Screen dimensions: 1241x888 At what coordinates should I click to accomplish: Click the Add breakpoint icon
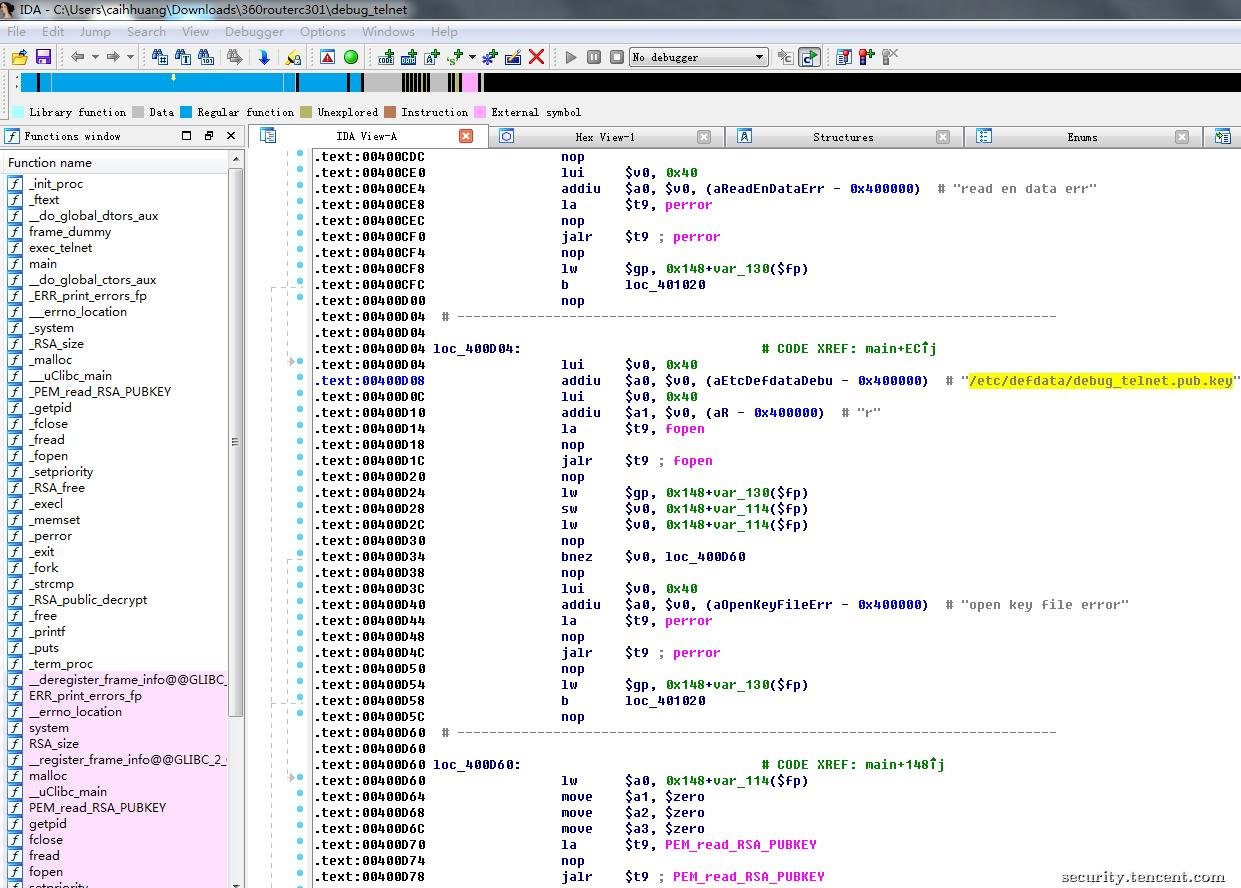click(x=866, y=57)
